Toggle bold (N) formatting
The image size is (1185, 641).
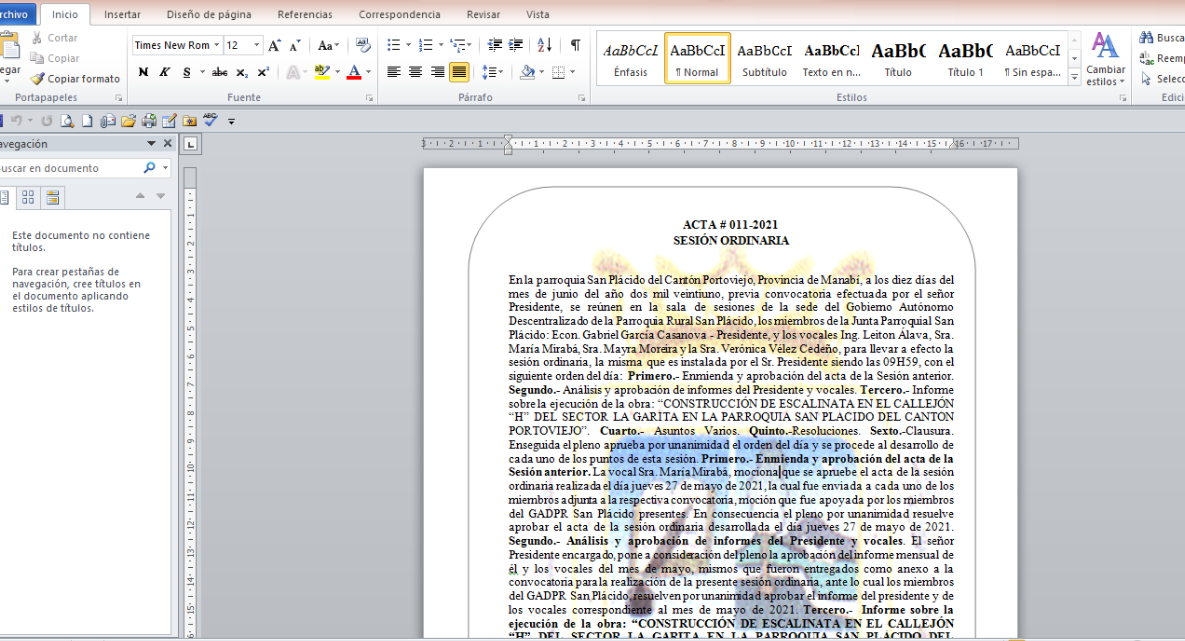tap(143, 72)
